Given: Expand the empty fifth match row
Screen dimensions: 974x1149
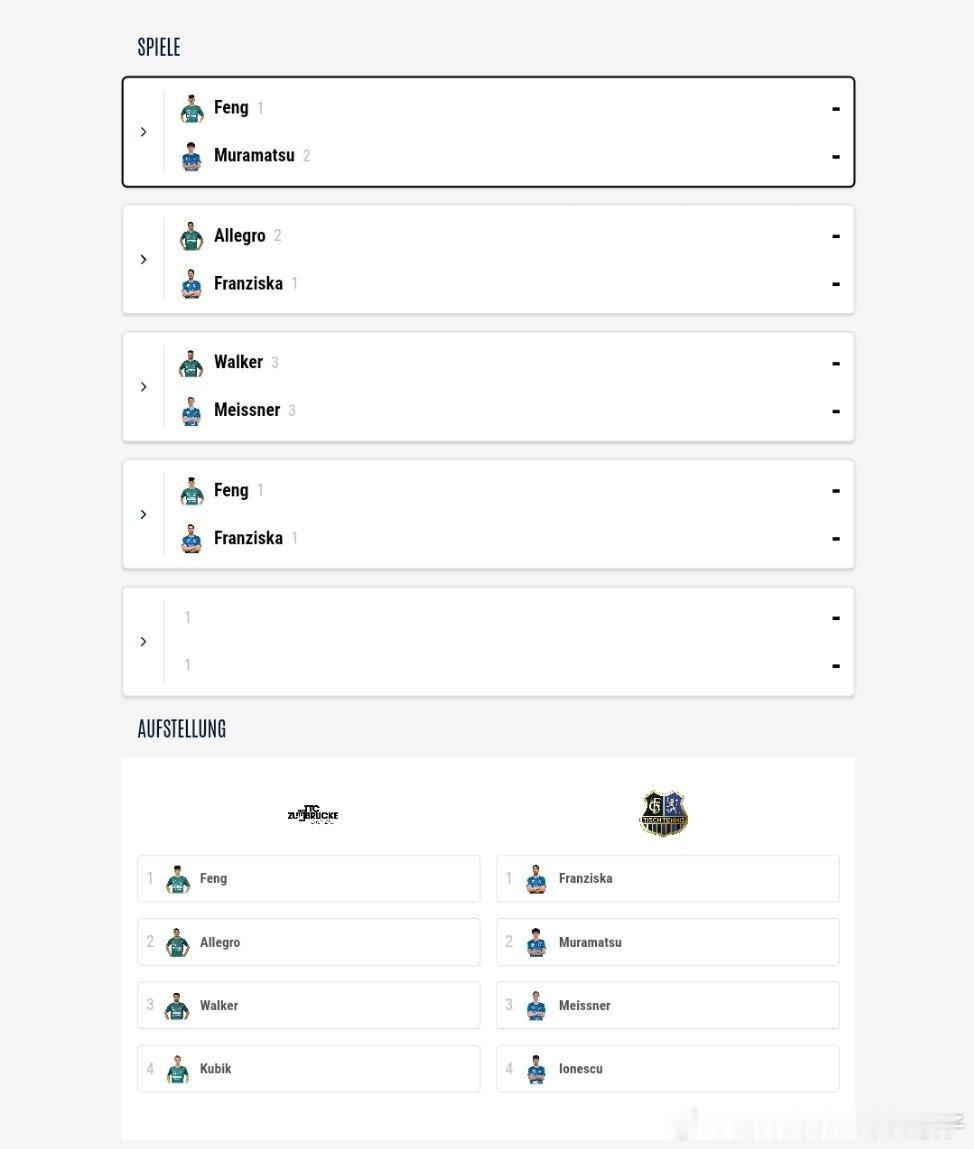Looking at the screenshot, I should click(x=144, y=641).
